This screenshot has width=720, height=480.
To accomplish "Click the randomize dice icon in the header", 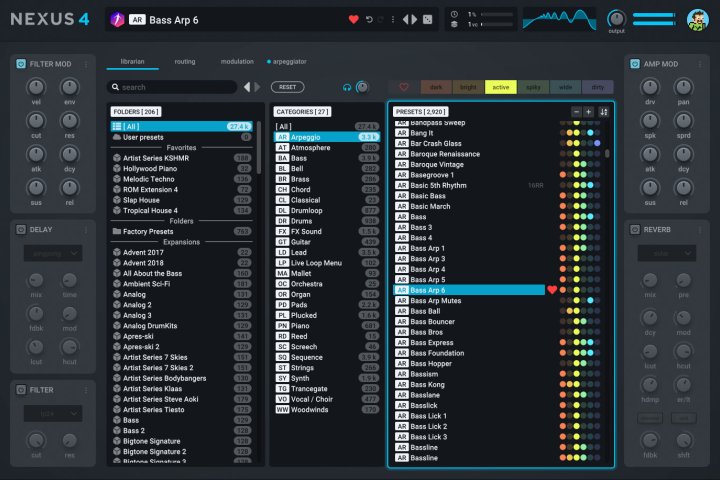I will pos(428,19).
